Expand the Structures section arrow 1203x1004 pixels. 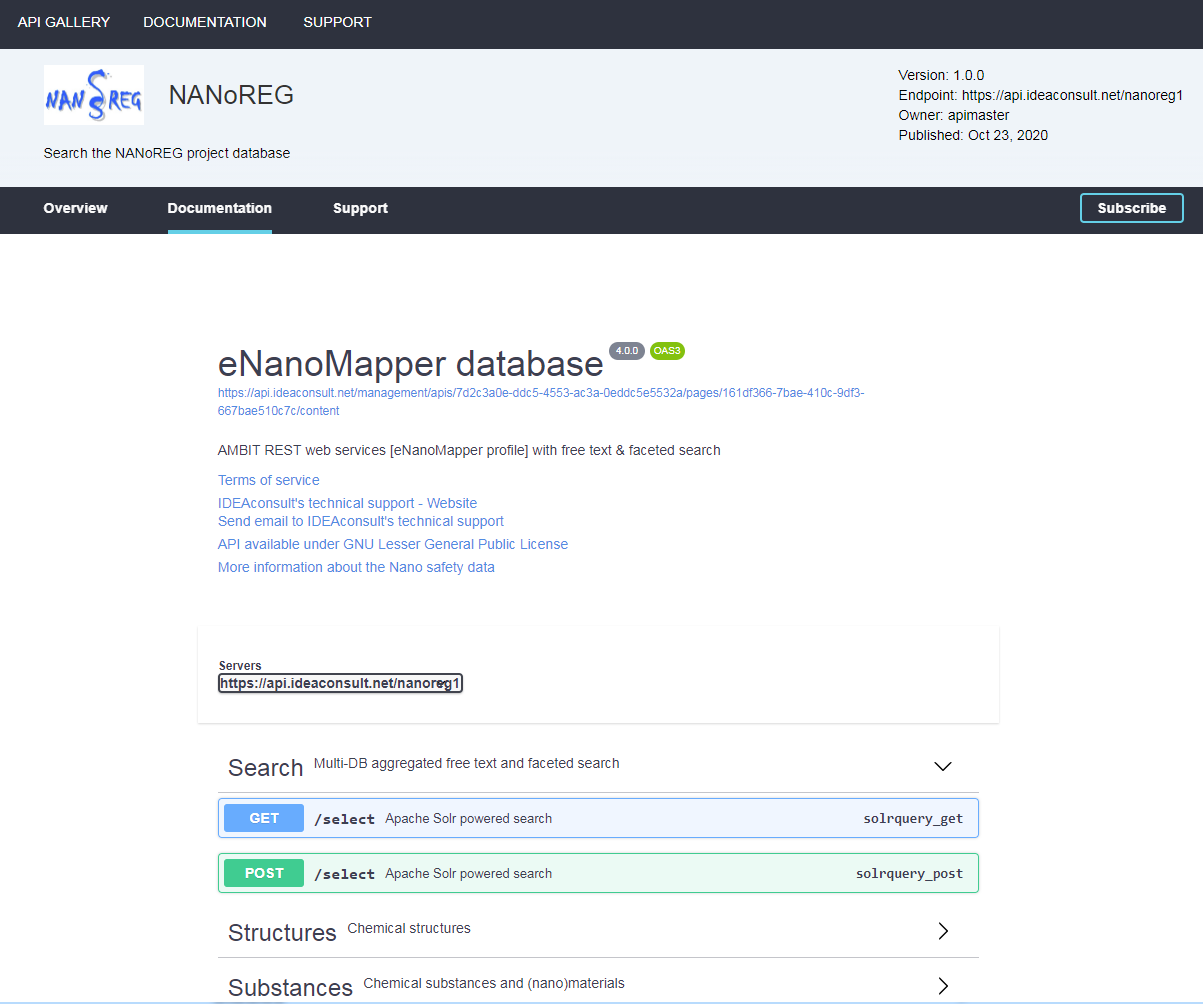click(x=942, y=931)
